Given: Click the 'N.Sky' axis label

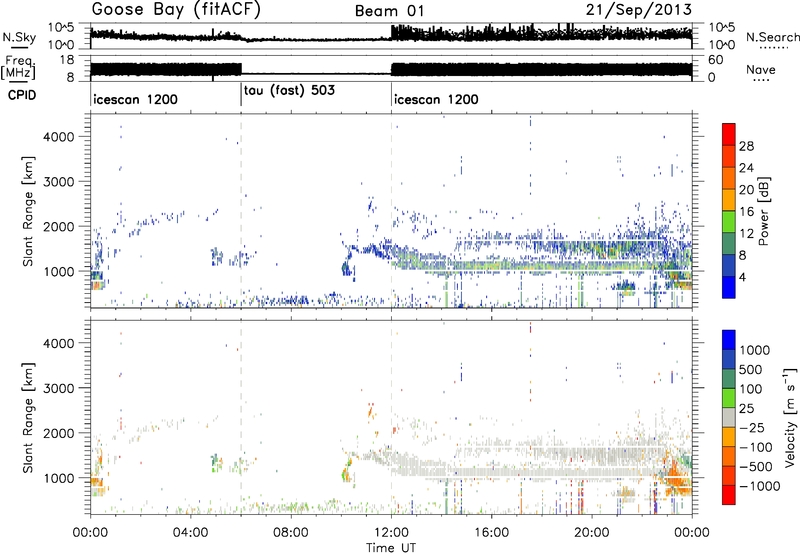Looking at the screenshot, I should click(x=19, y=37).
